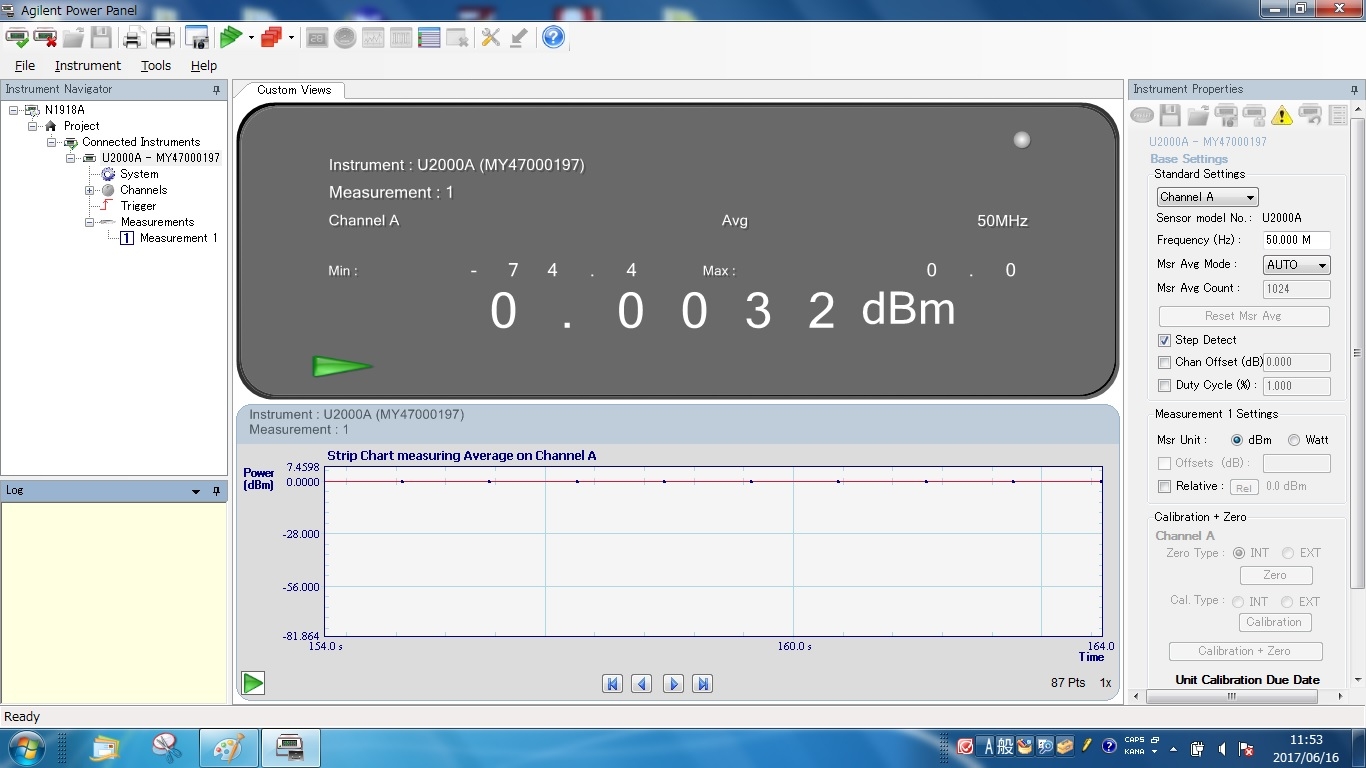Step strip chart forward one page

[673, 684]
